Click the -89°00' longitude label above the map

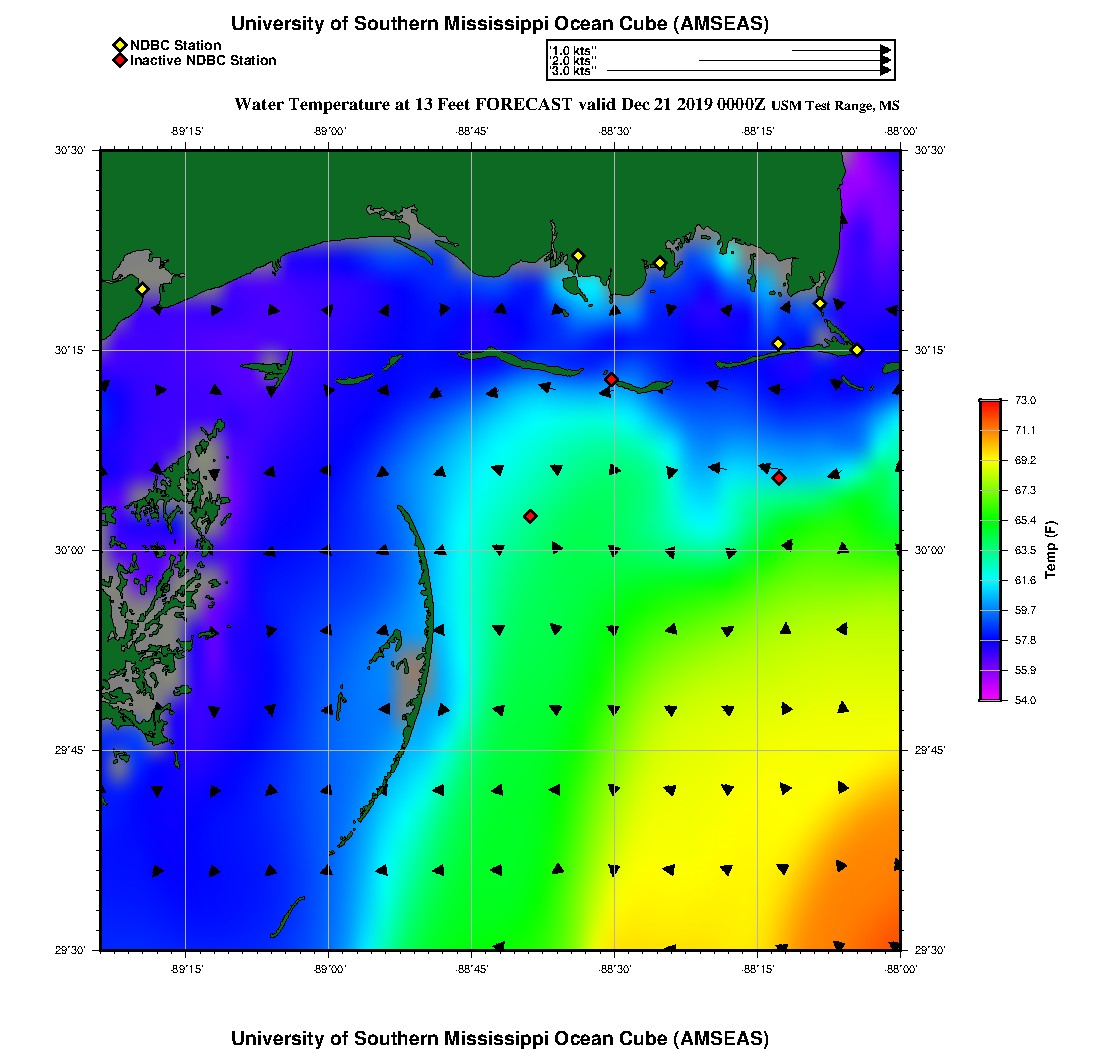coord(328,131)
